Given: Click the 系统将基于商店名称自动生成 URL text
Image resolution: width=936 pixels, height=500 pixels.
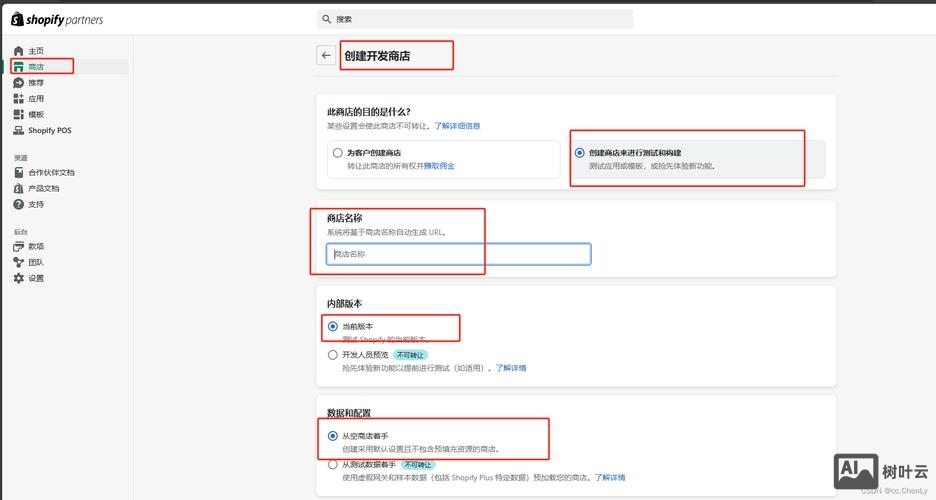Looking at the screenshot, I should click(387, 232).
